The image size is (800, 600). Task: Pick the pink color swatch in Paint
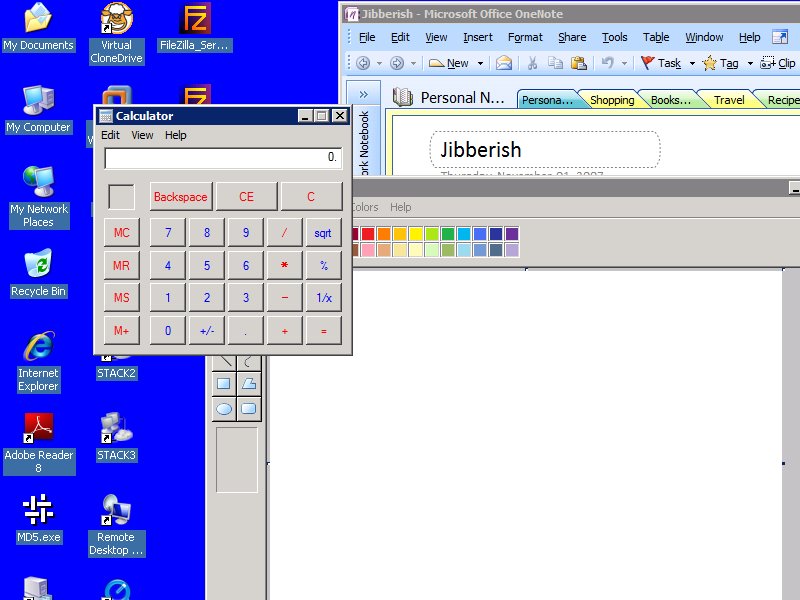(368, 249)
